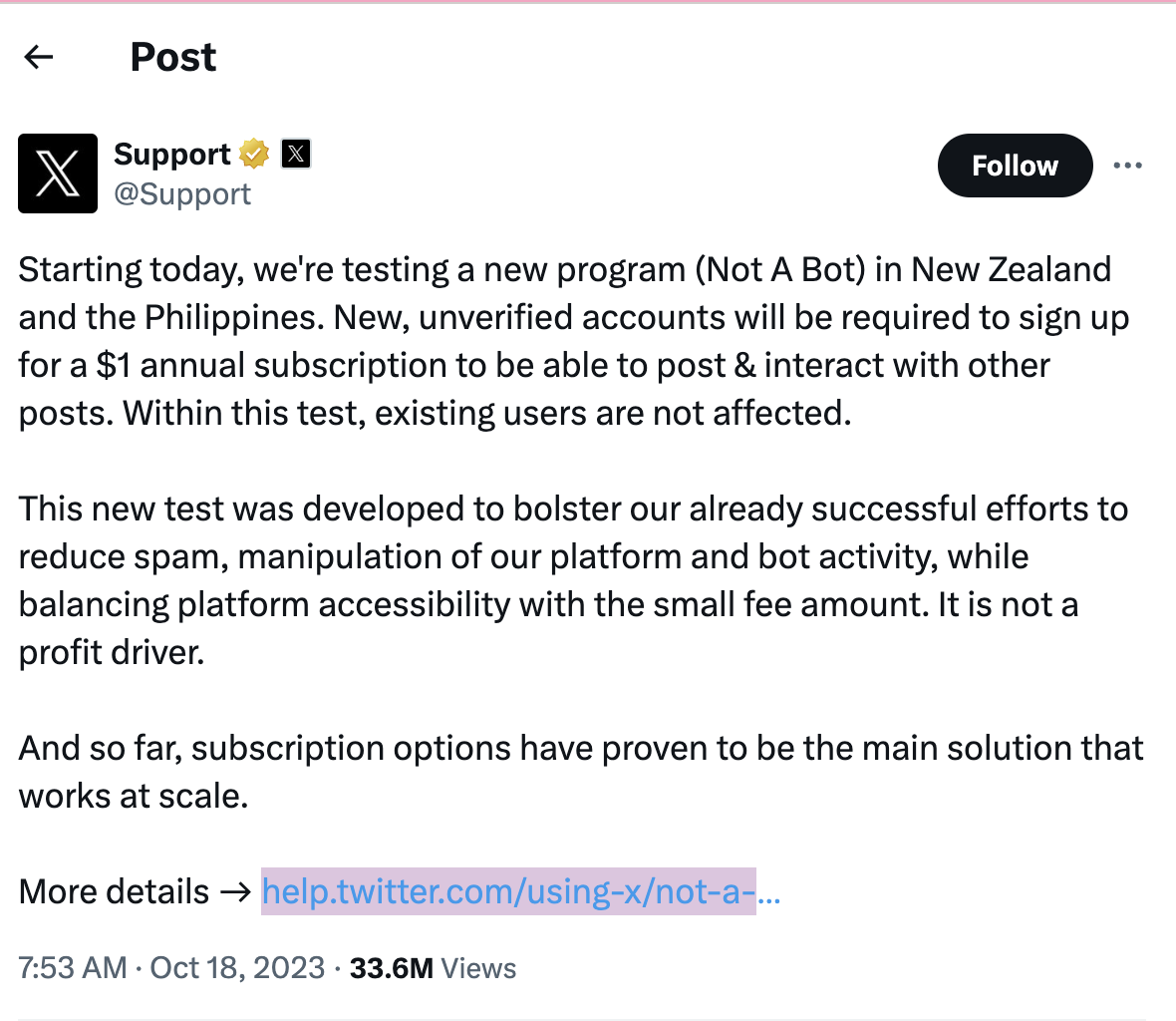
Task: Click the truncated ellipsis ending the URL
Action: [768, 896]
